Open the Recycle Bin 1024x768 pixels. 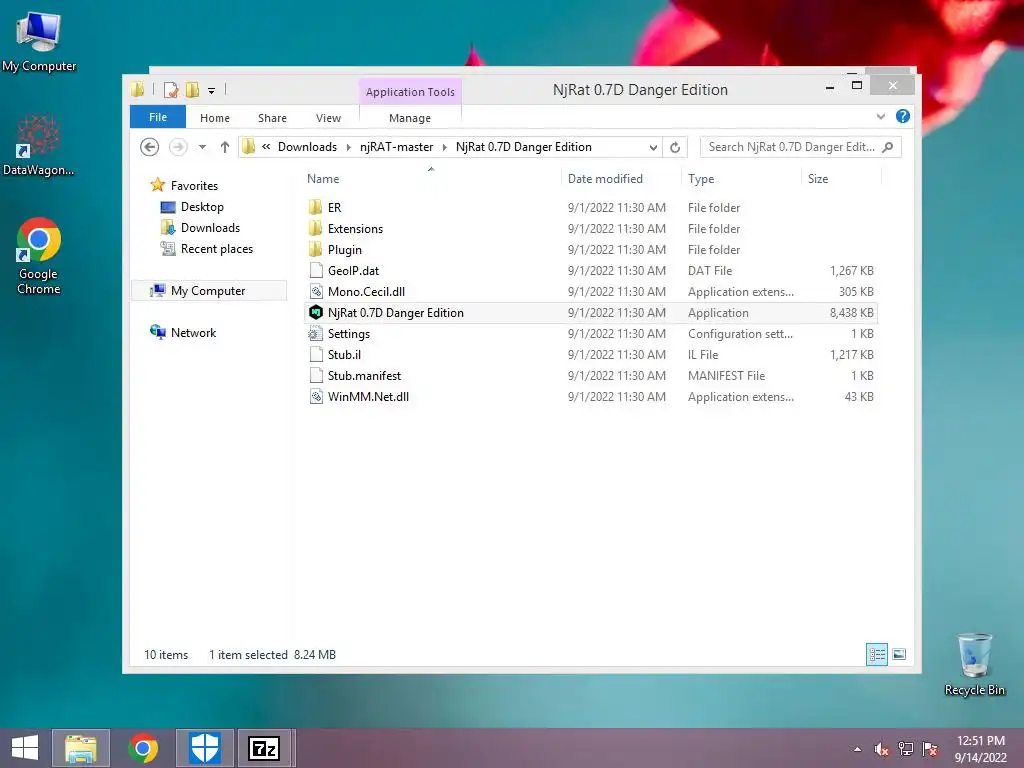(974, 665)
